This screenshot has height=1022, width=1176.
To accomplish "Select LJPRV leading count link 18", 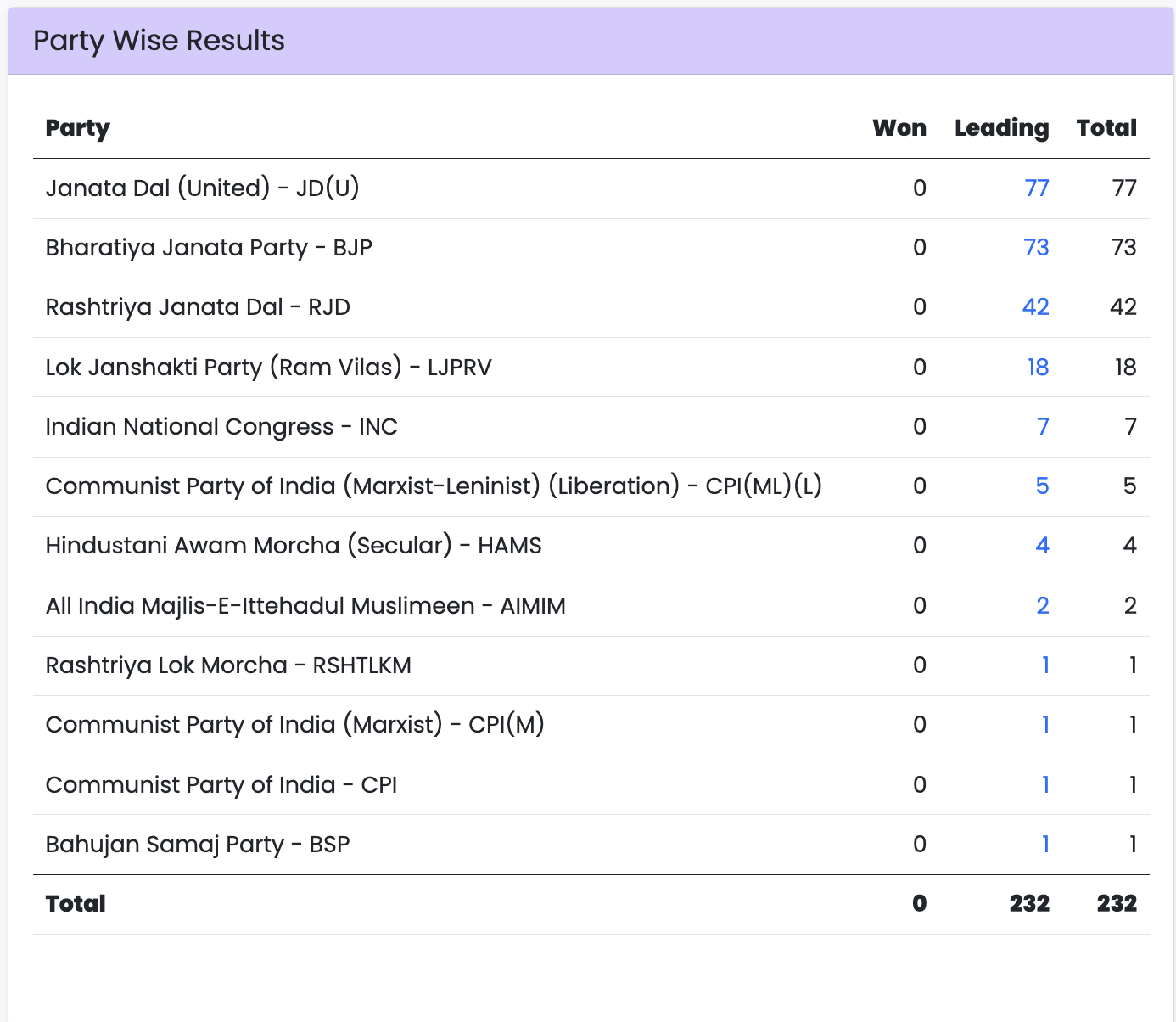I will click(x=1038, y=367).
